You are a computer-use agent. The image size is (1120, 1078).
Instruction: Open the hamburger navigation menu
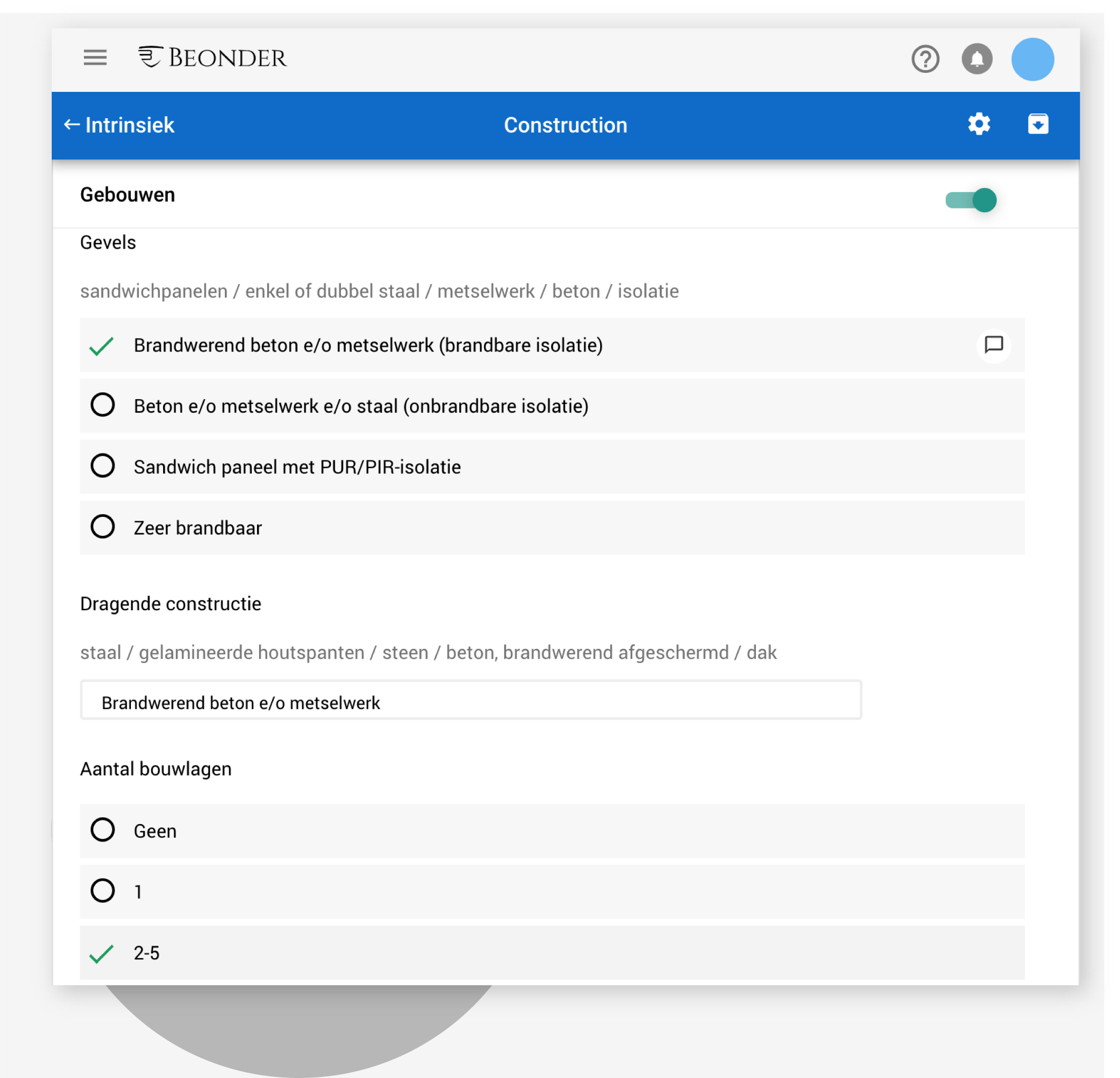coord(95,58)
